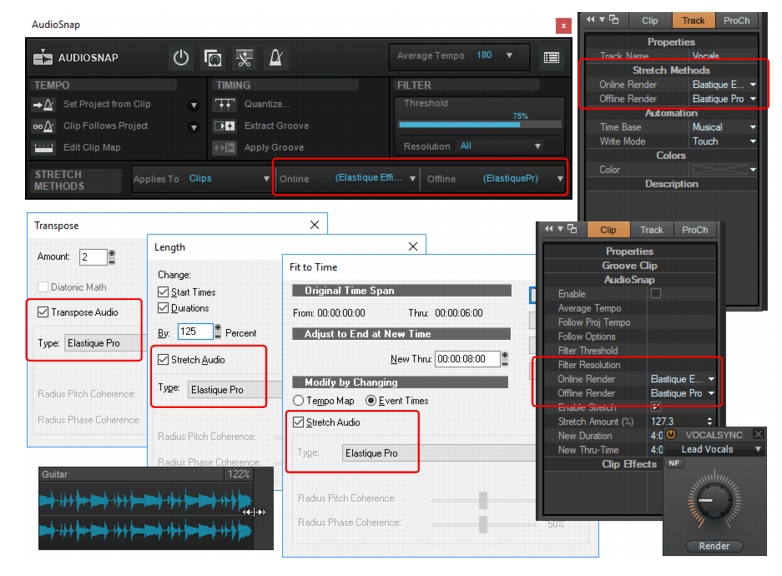Open the AudioSnap options list icon
Image resolution: width=782 pixels, height=576 pixels.
tap(551, 58)
